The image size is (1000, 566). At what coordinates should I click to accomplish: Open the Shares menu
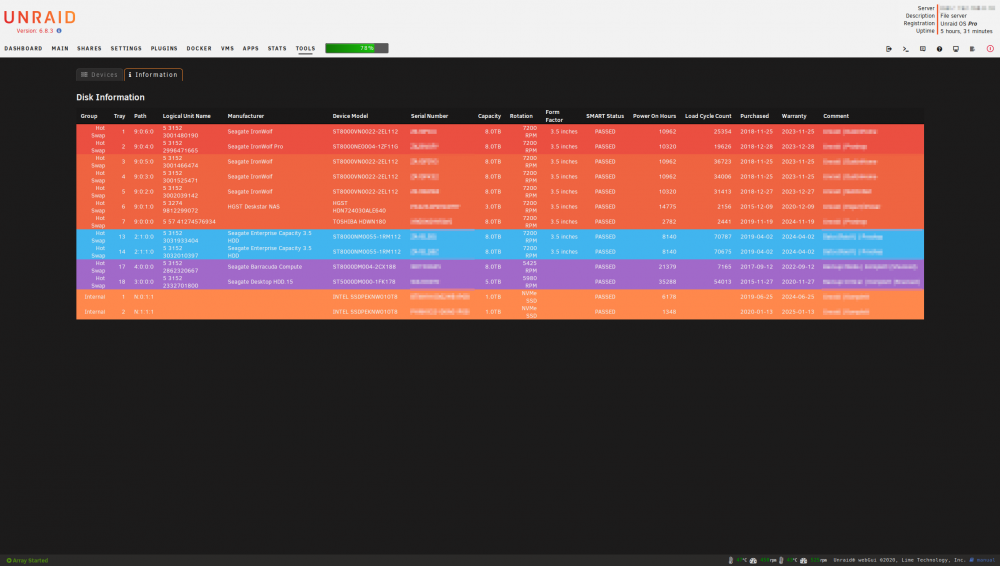pos(89,48)
